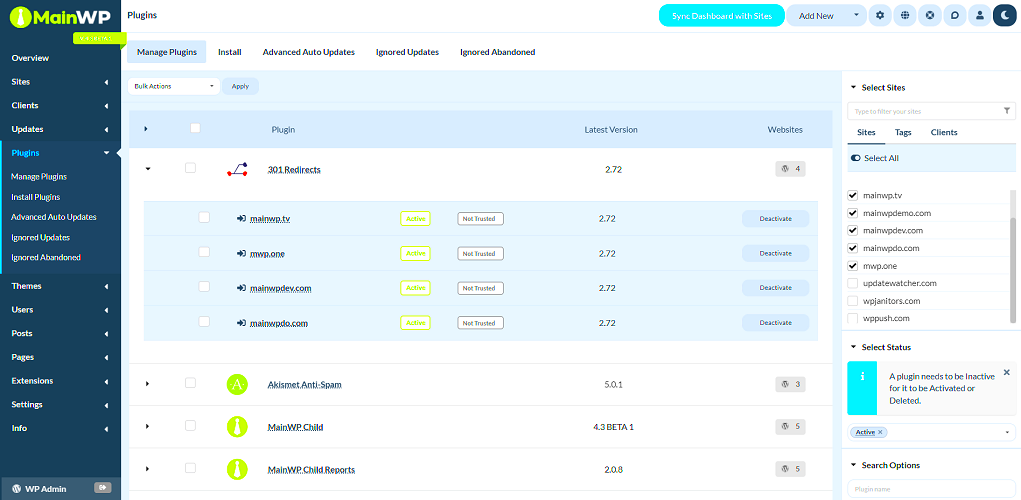Open the Akismet Anti-Spam plugin link

(305, 385)
